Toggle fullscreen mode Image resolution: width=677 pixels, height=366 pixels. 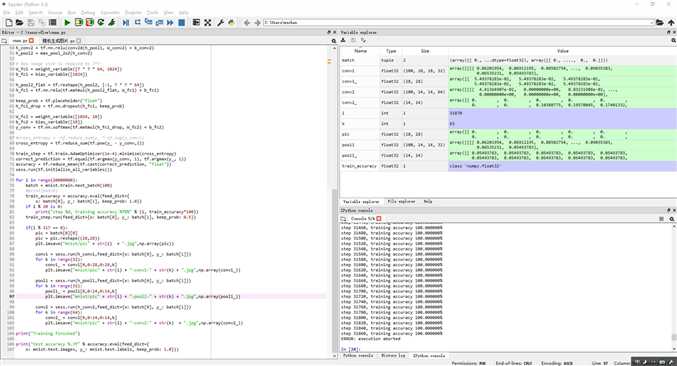coord(208,22)
